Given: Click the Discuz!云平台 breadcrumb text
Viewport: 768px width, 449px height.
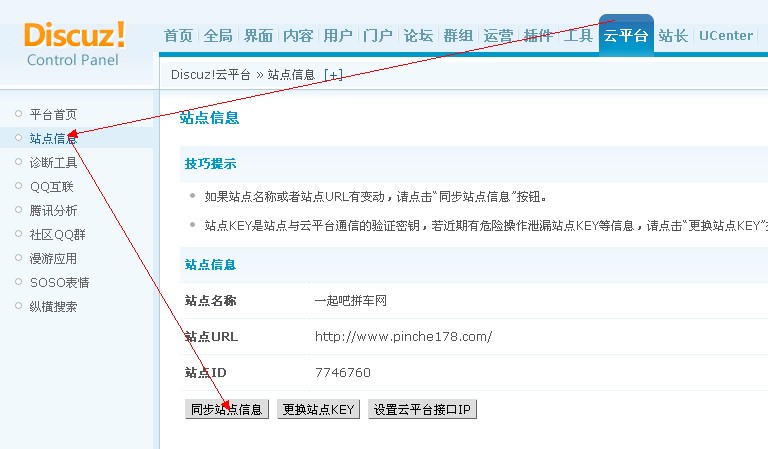Looking at the screenshot, I should [x=211, y=75].
